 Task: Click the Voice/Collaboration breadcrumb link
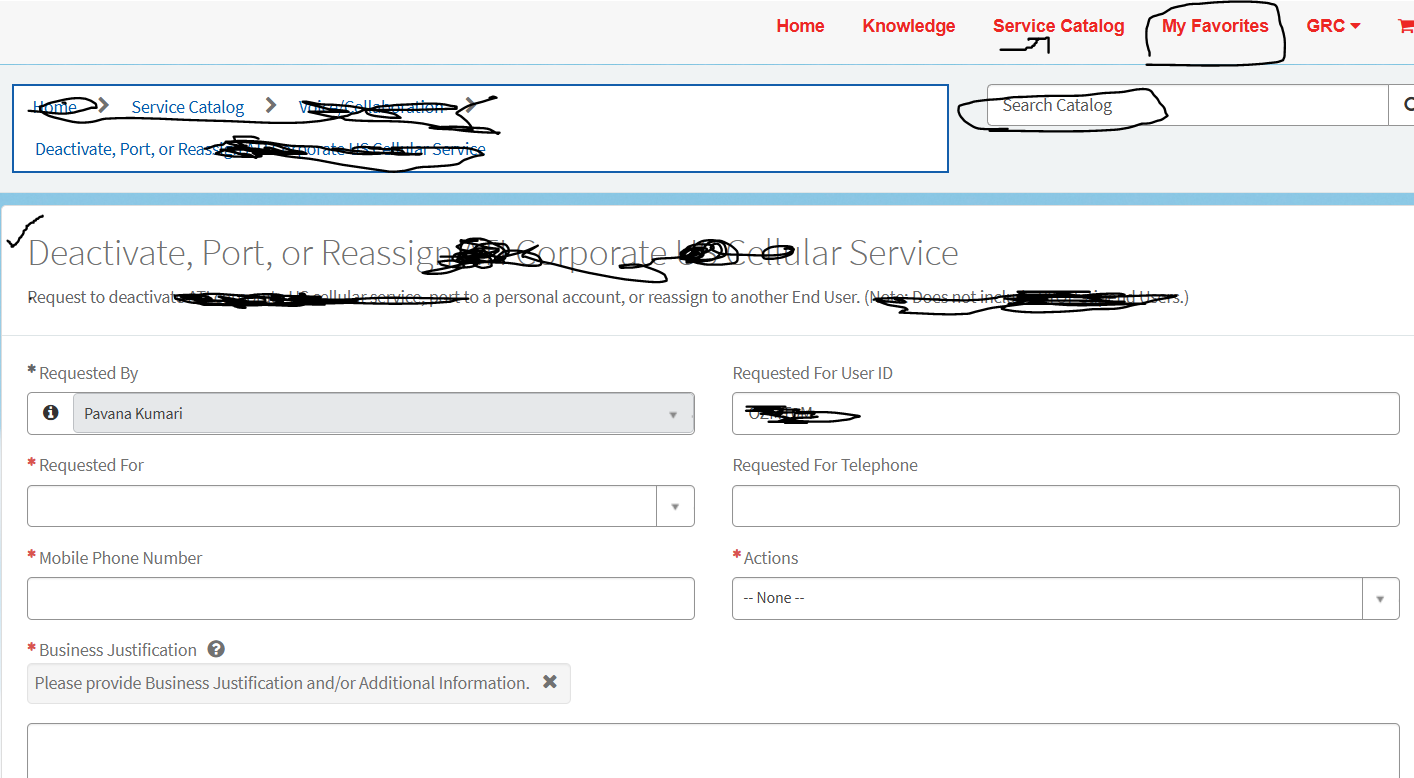371,107
